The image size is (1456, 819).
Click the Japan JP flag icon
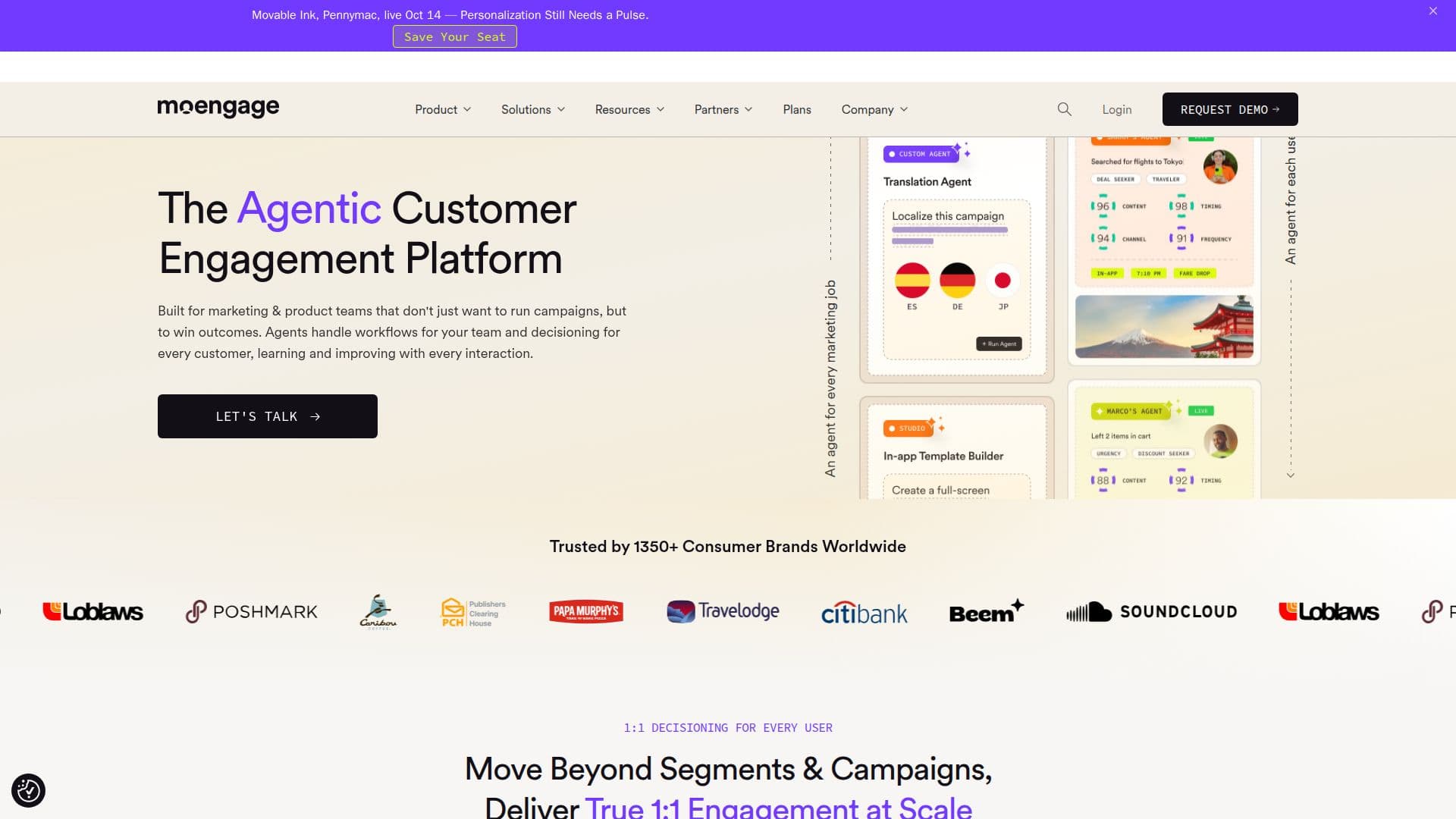tap(1003, 281)
